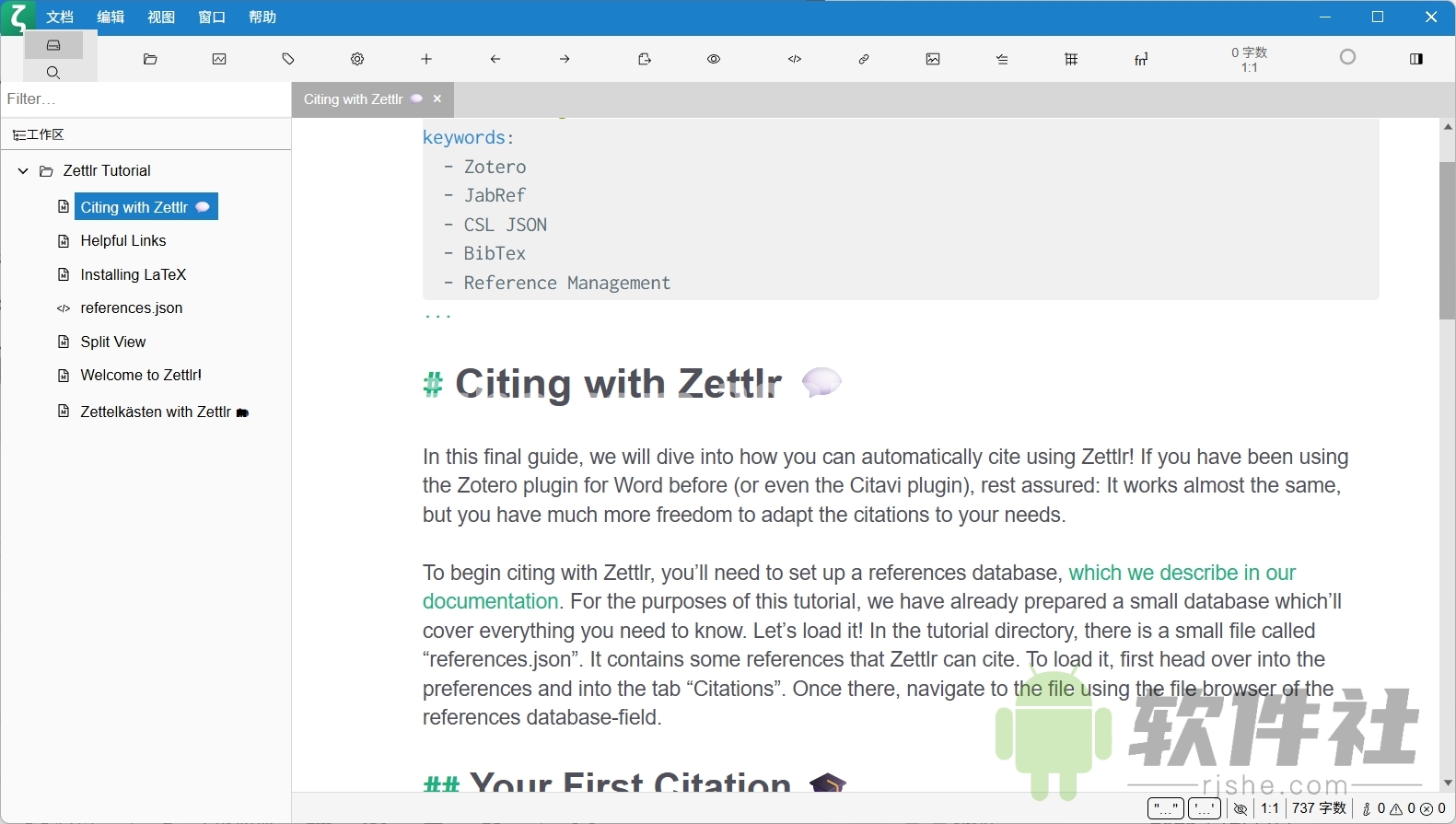The height and width of the screenshot is (824, 1456).
Task: Click the Zettlr logo icon
Action: click(17, 17)
